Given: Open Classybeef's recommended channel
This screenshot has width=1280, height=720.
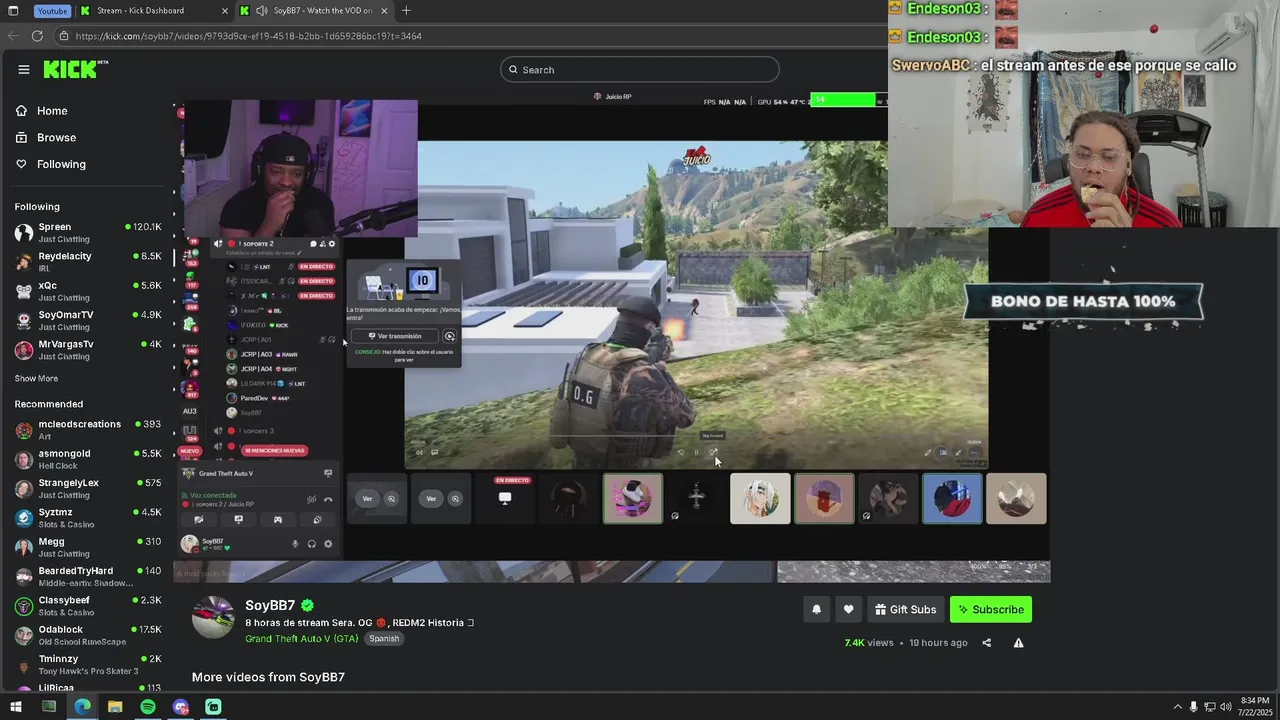Looking at the screenshot, I should point(88,605).
